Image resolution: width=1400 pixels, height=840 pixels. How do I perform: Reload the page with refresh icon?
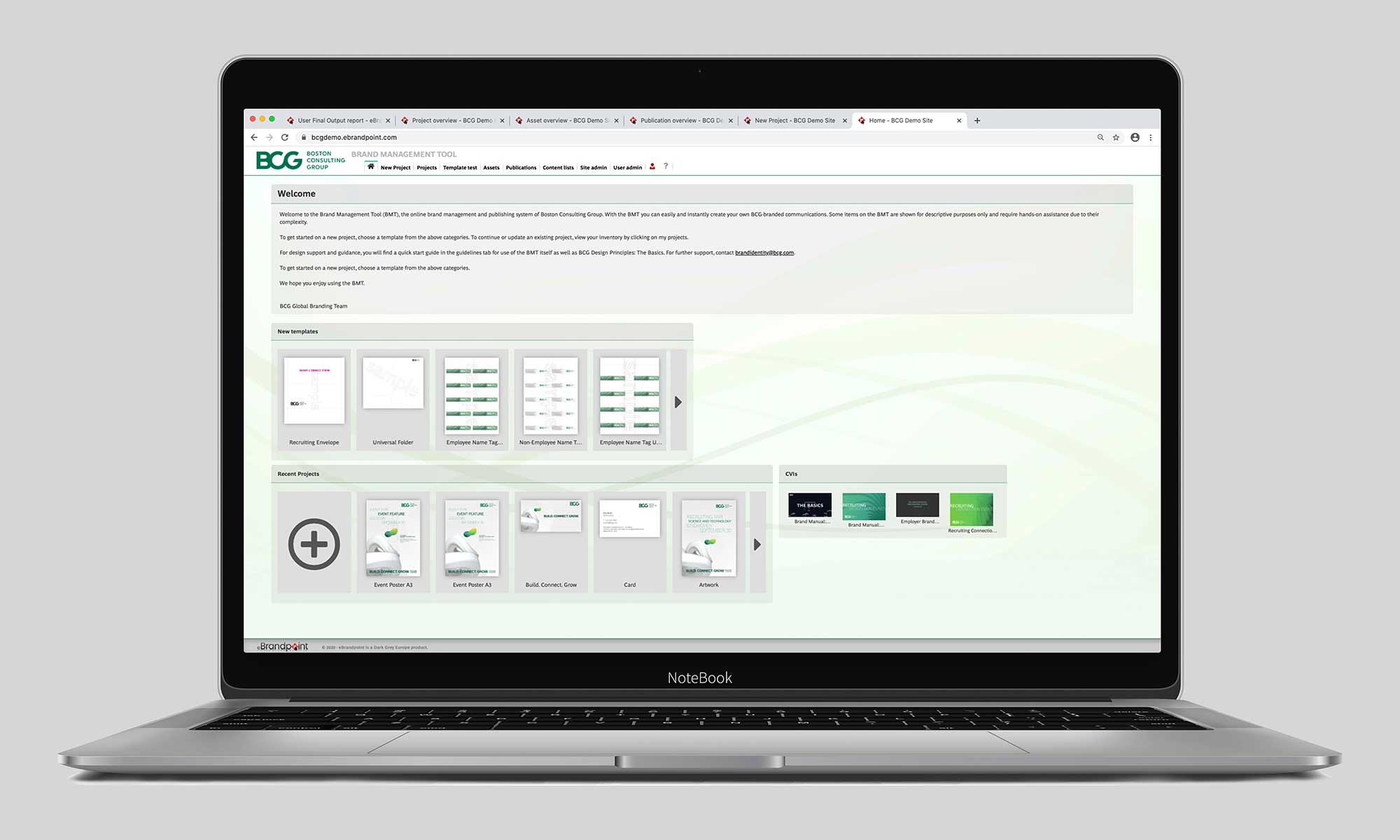pos(285,138)
